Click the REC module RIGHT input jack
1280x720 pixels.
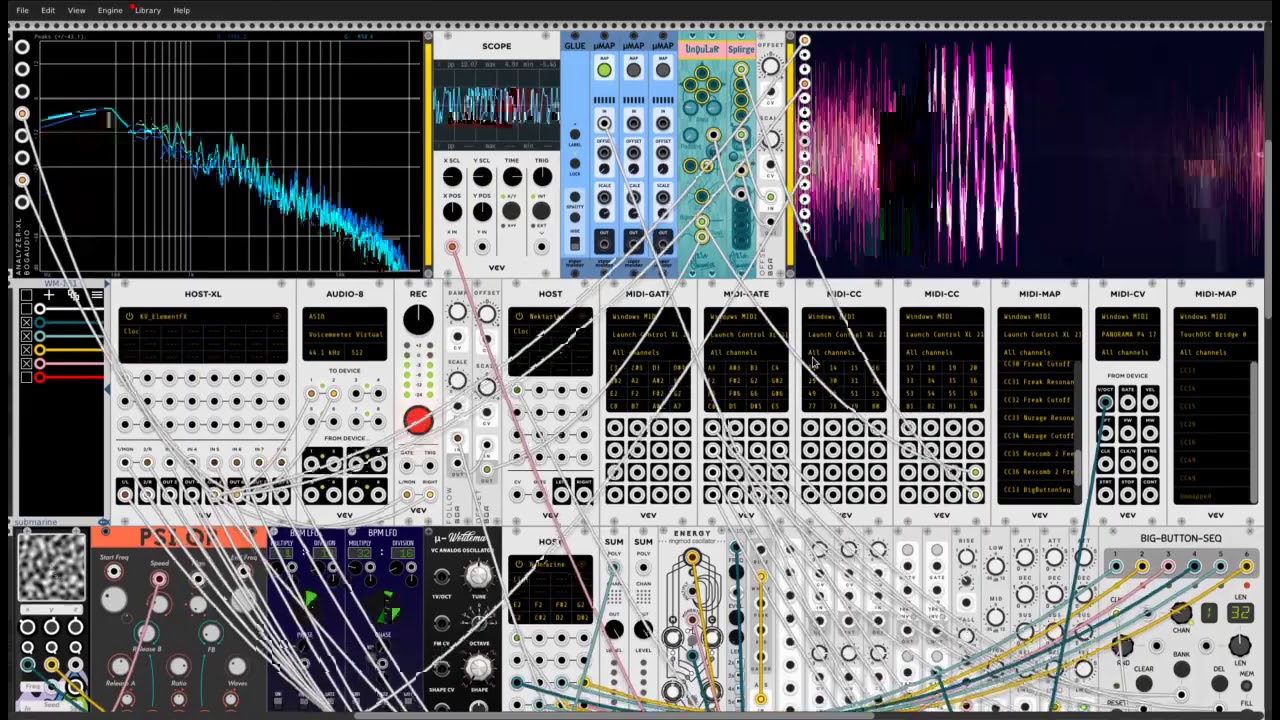coord(430,496)
